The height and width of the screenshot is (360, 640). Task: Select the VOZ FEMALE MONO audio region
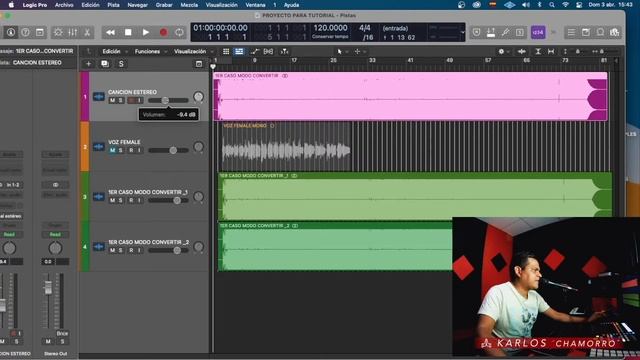pyautogui.click(x=286, y=147)
